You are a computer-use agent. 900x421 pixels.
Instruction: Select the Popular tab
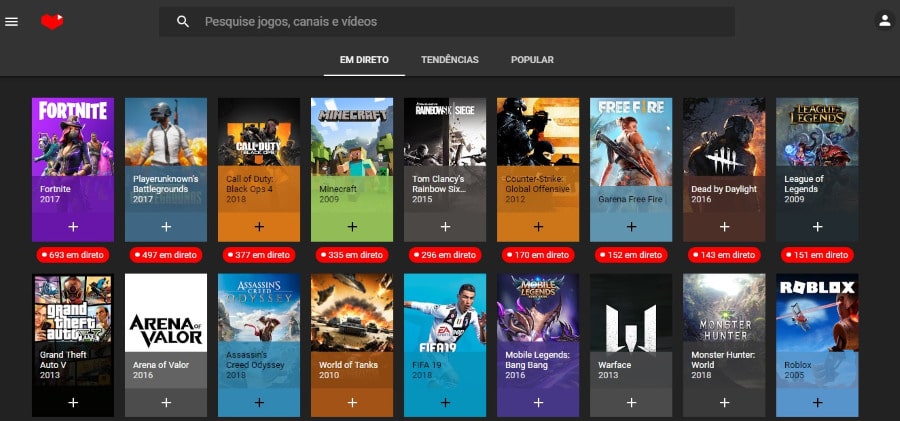(x=532, y=60)
